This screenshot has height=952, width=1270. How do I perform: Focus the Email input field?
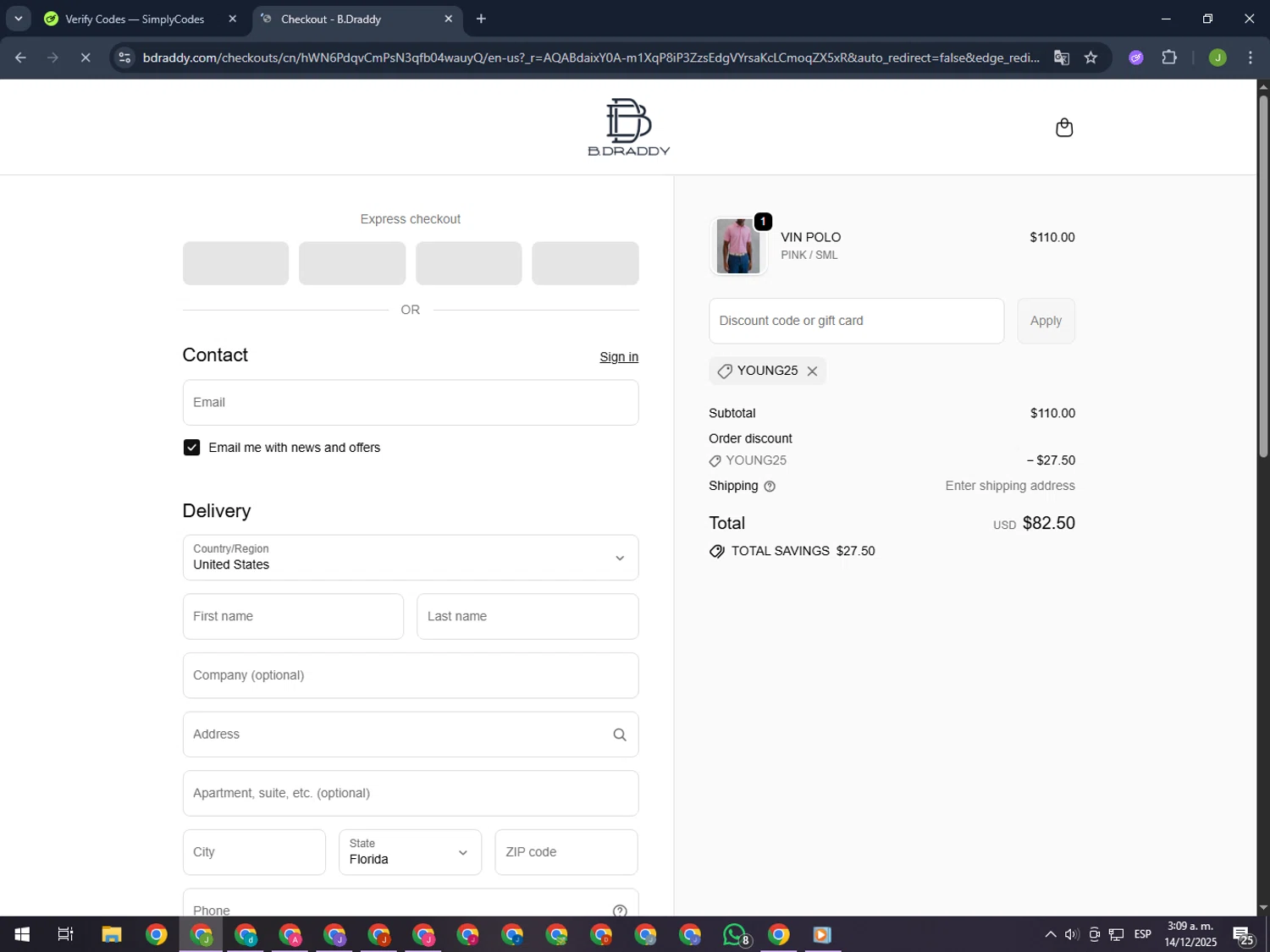(411, 403)
